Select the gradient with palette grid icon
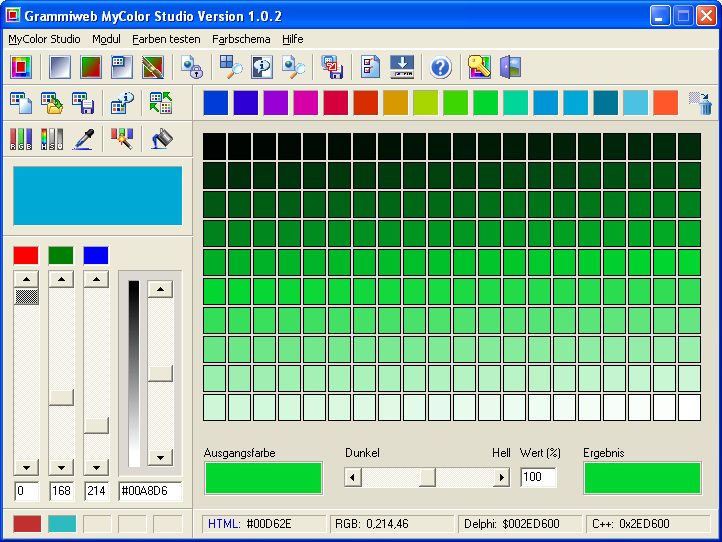722x542 pixels. pos(122,67)
